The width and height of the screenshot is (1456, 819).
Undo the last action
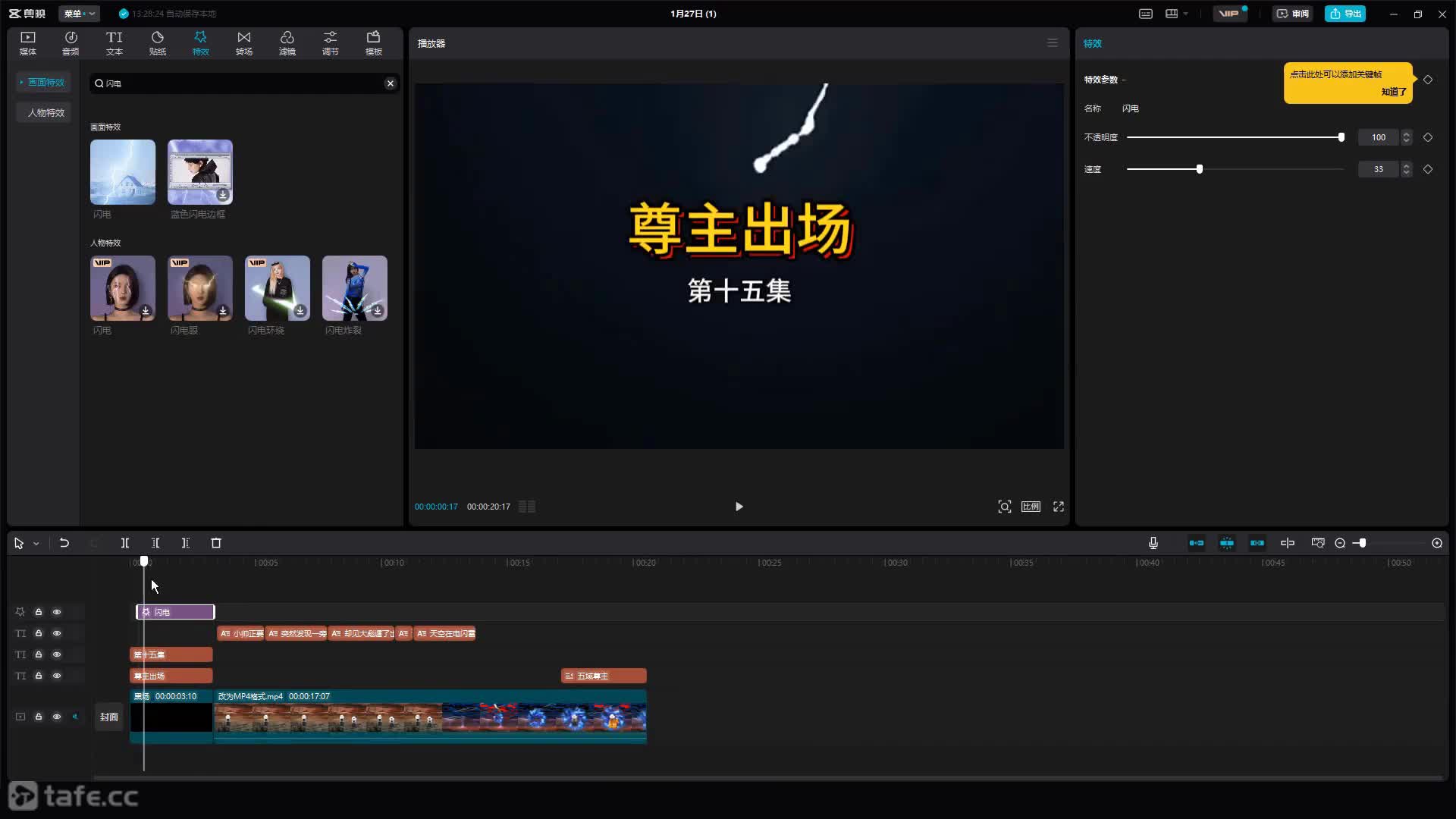(x=64, y=543)
